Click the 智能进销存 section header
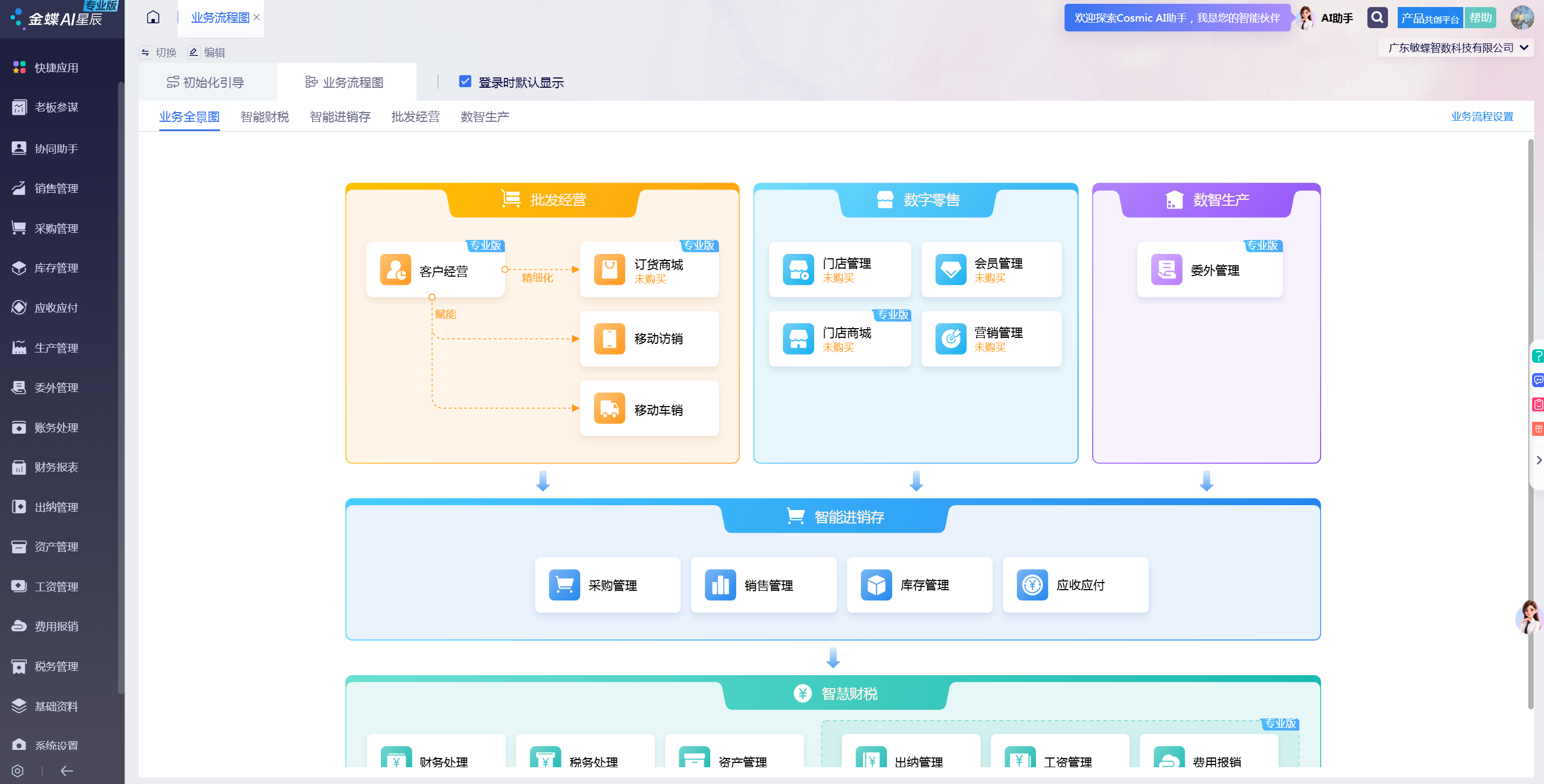This screenshot has width=1544, height=784. [x=834, y=517]
